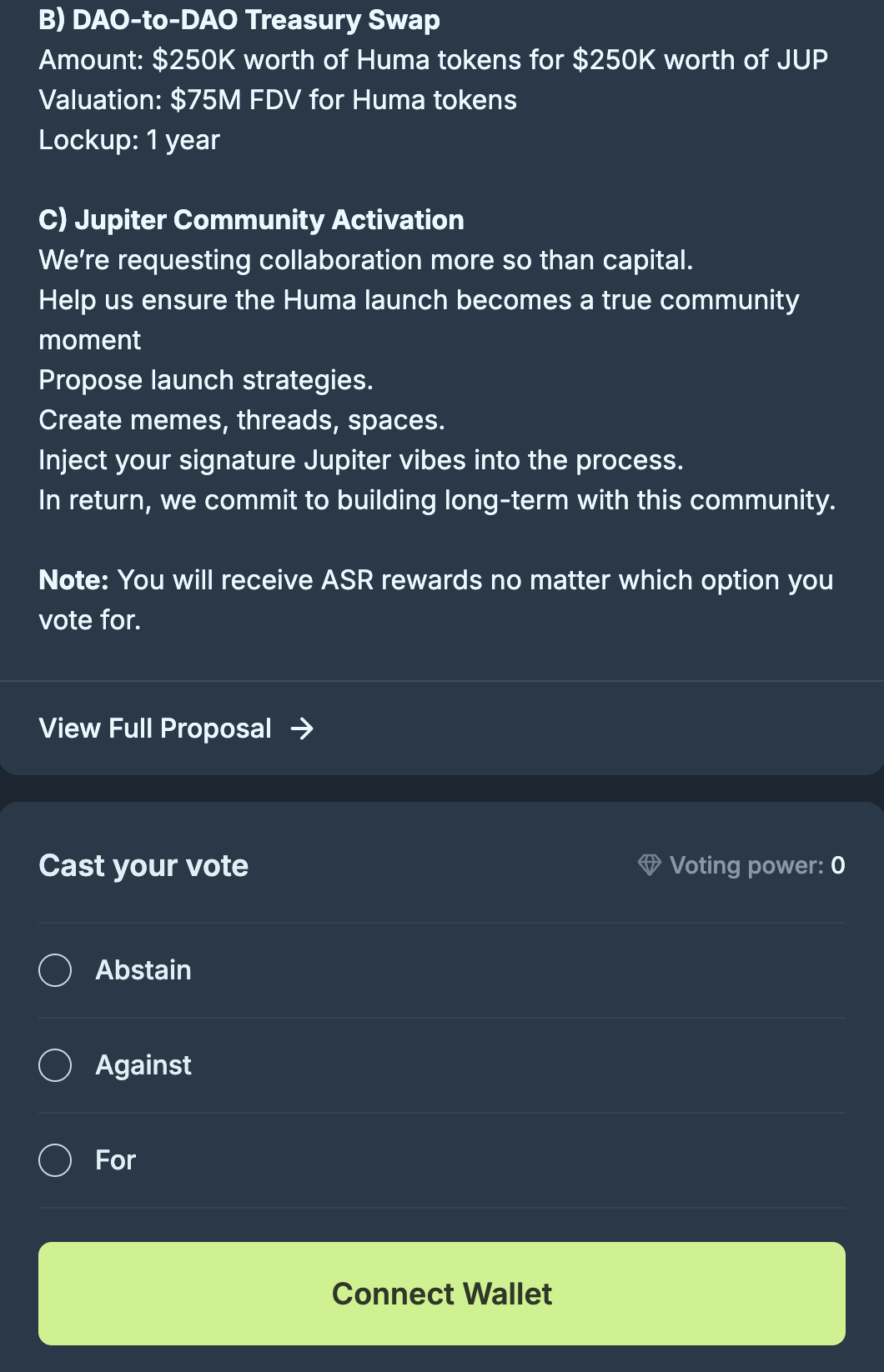Click the bold "Note:" label
The width and height of the screenshot is (884, 1372).
tap(73, 580)
